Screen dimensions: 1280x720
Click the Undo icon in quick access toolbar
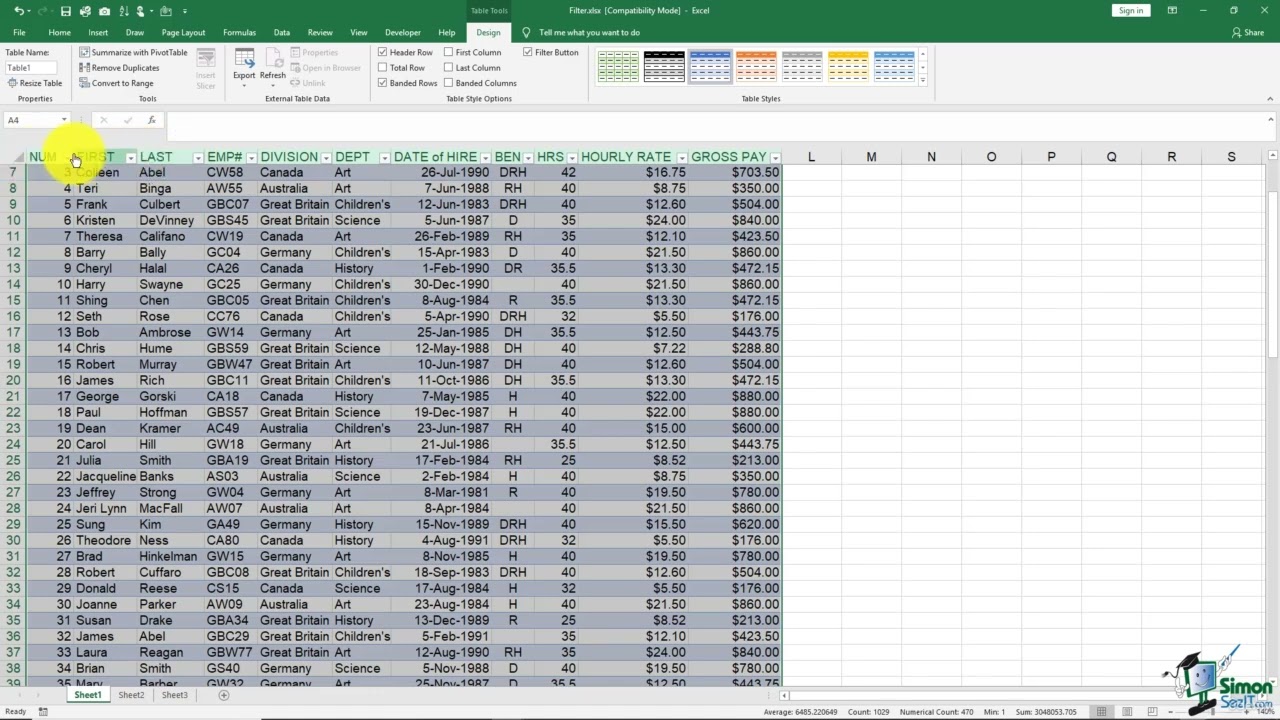(19, 11)
